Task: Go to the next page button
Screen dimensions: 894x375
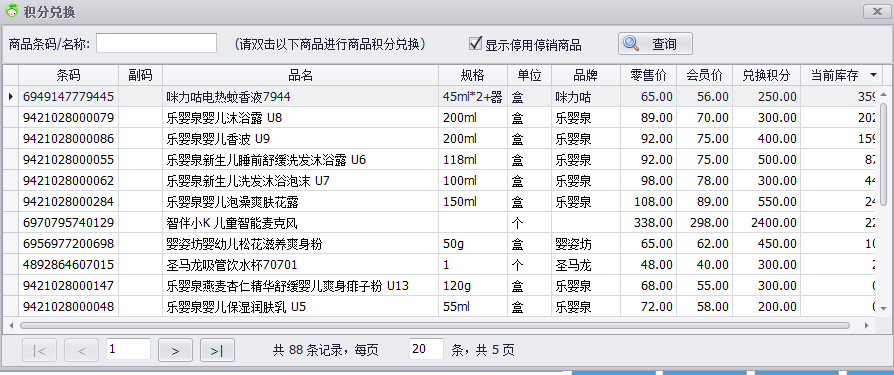Action: coord(175,350)
